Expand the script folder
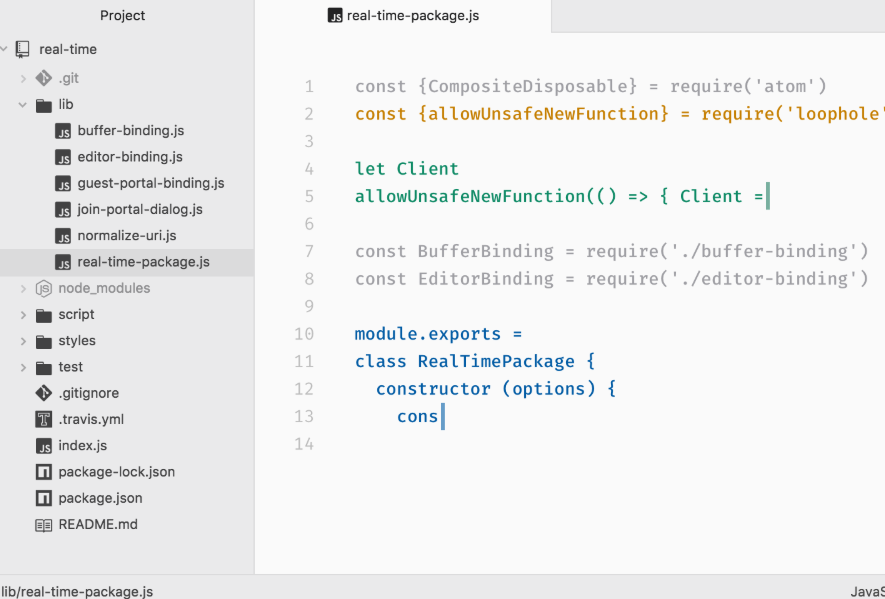The width and height of the screenshot is (885, 599). (x=23, y=315)
